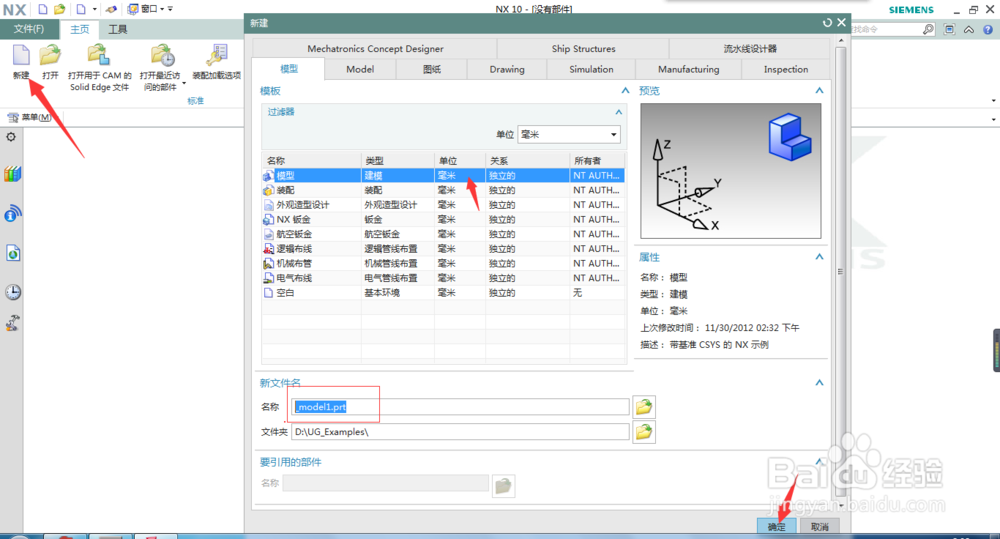Open the 文件(F) file menu

29,29
